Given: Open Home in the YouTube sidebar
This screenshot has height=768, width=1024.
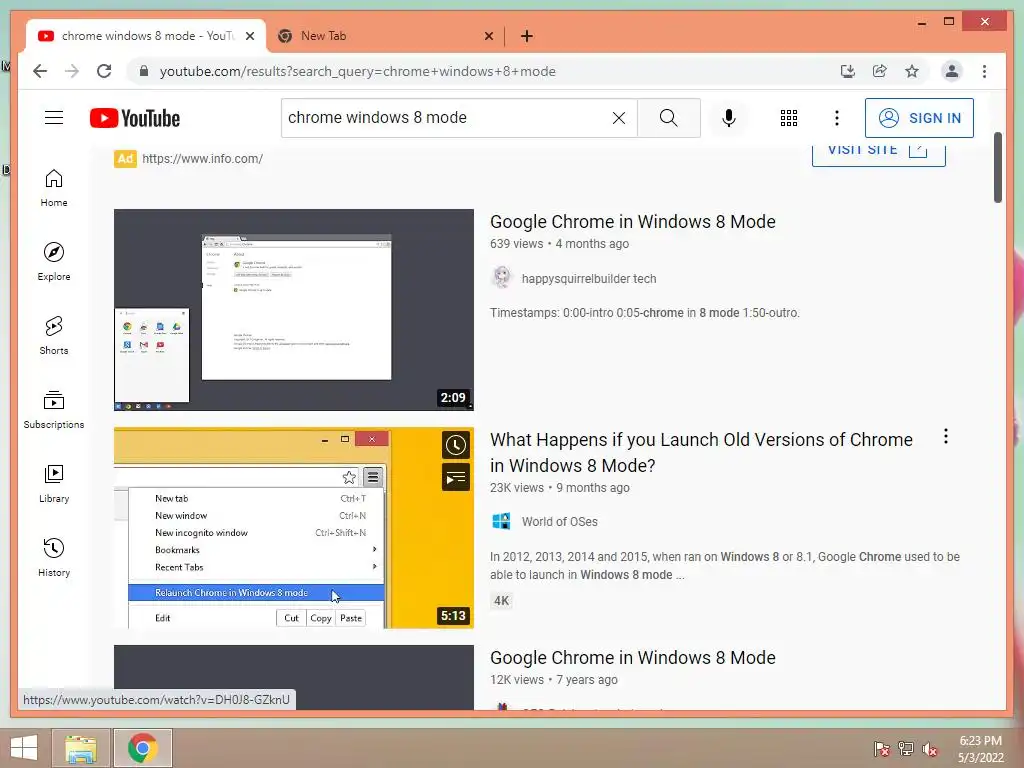Looking at the screenshot, I should click(x=54, y=188).
